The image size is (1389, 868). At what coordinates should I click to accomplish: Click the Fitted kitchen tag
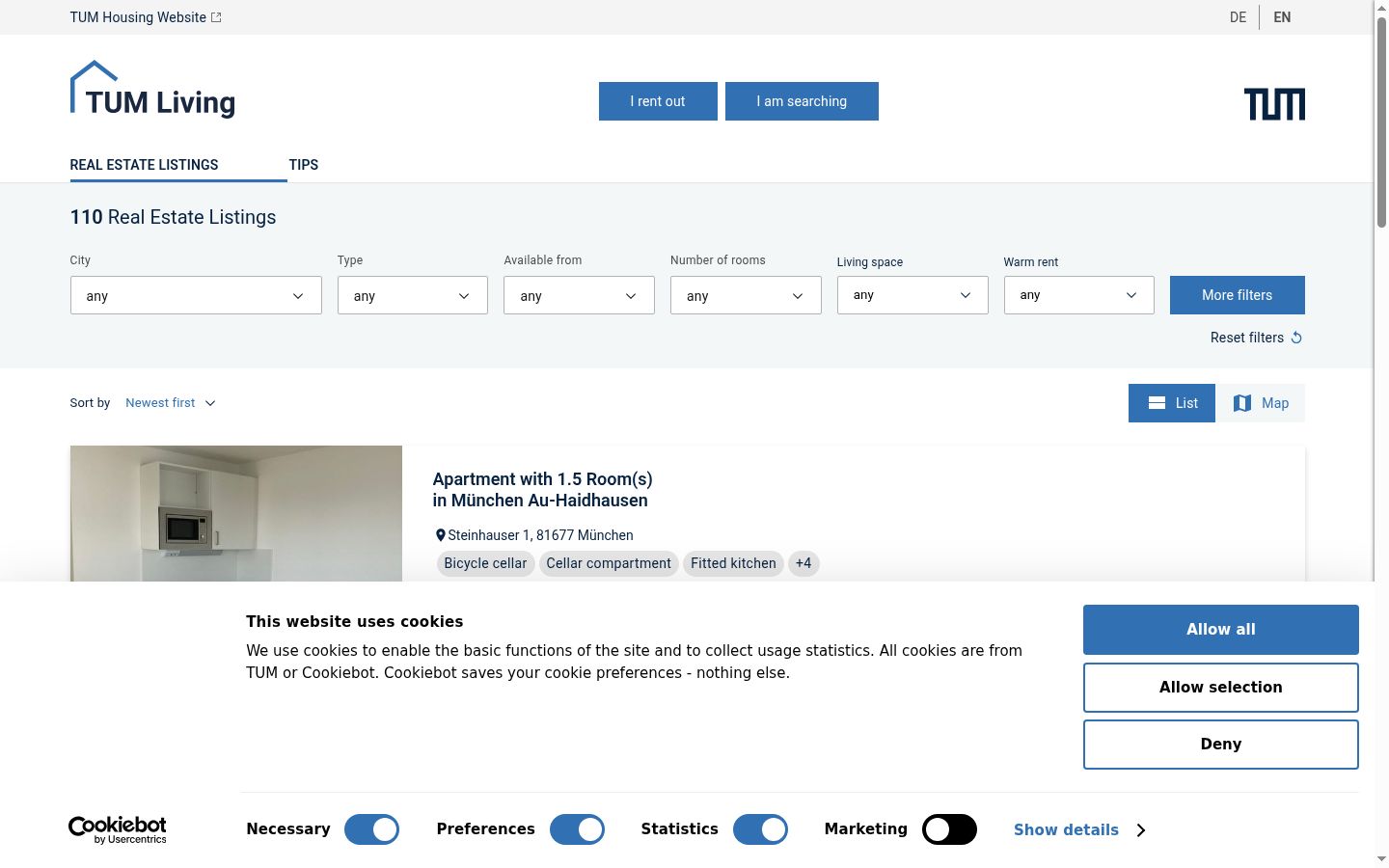733,563
